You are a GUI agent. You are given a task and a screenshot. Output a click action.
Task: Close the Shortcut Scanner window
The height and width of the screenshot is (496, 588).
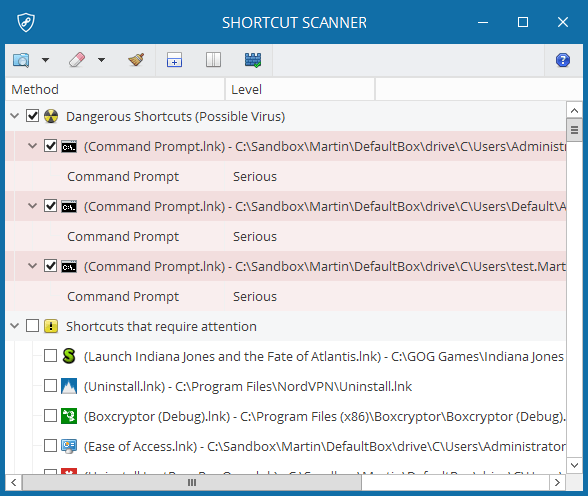pyautogui.click(x=563, y=22)
